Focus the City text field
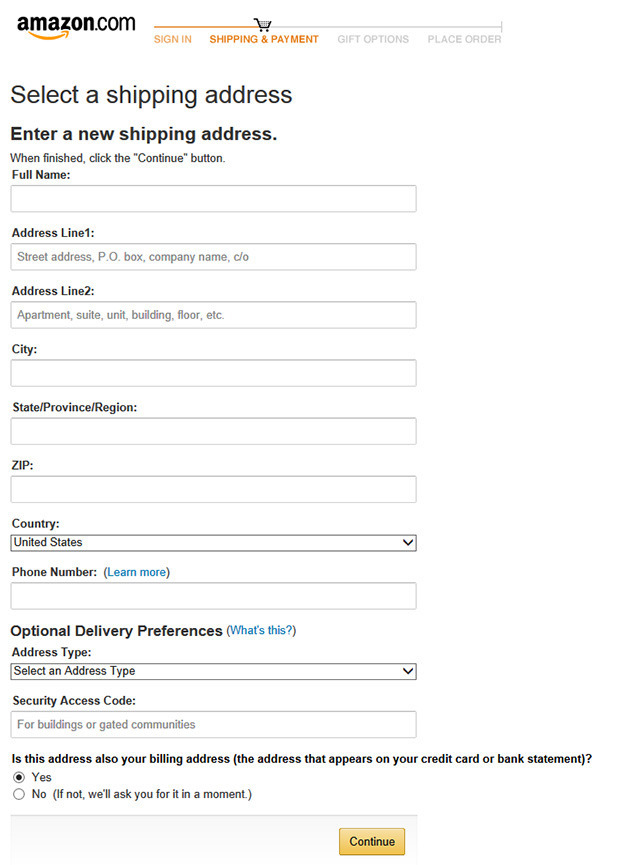 (213, 373)
